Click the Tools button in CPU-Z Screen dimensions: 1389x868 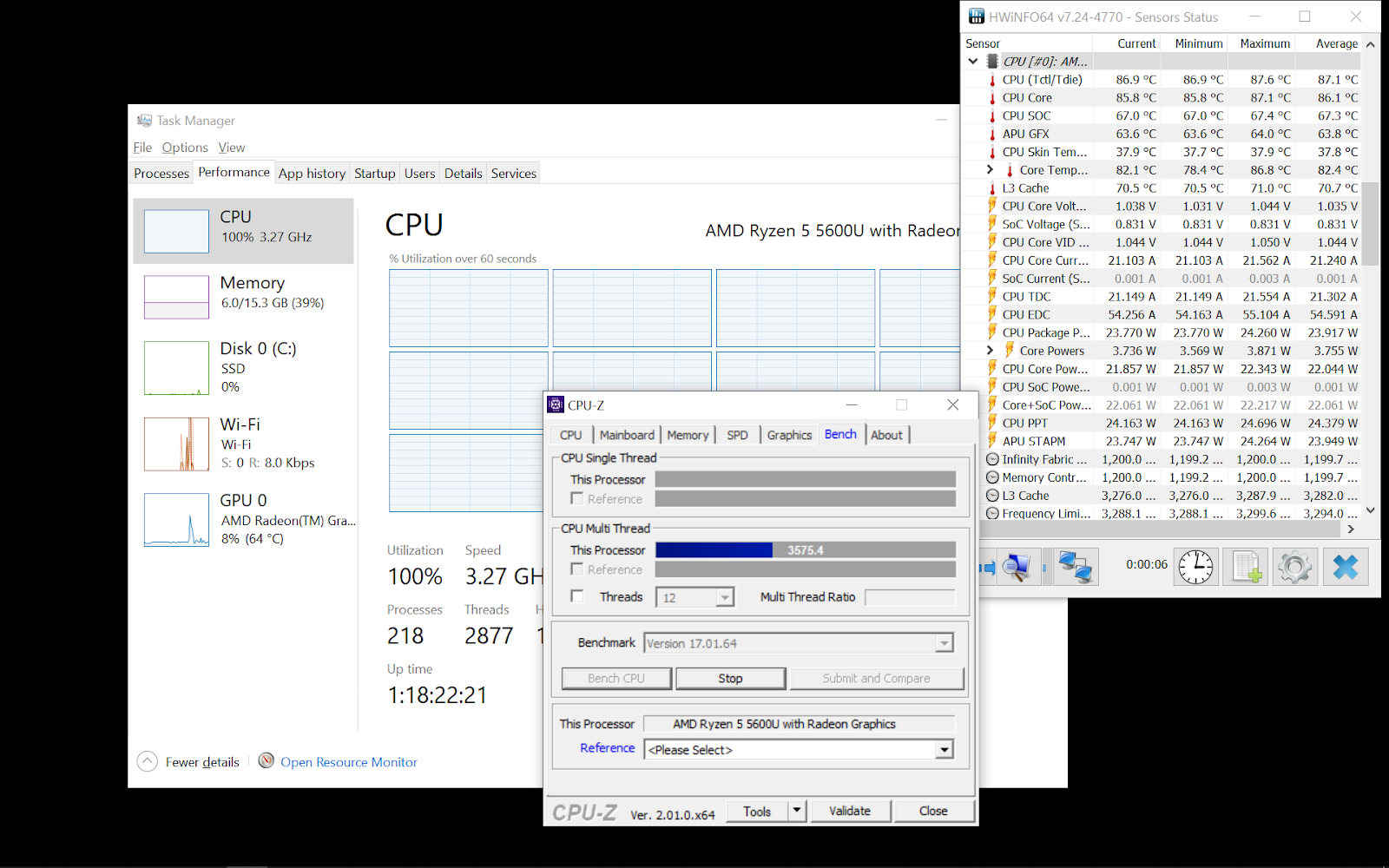757,811
